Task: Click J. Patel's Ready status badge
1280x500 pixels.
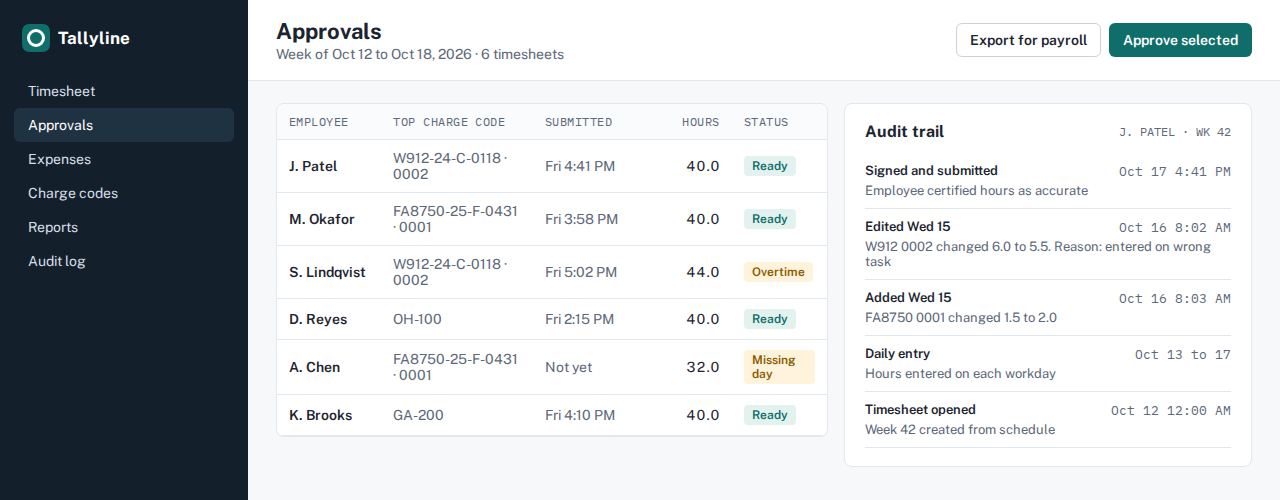Action: click(x=770, y=166)
